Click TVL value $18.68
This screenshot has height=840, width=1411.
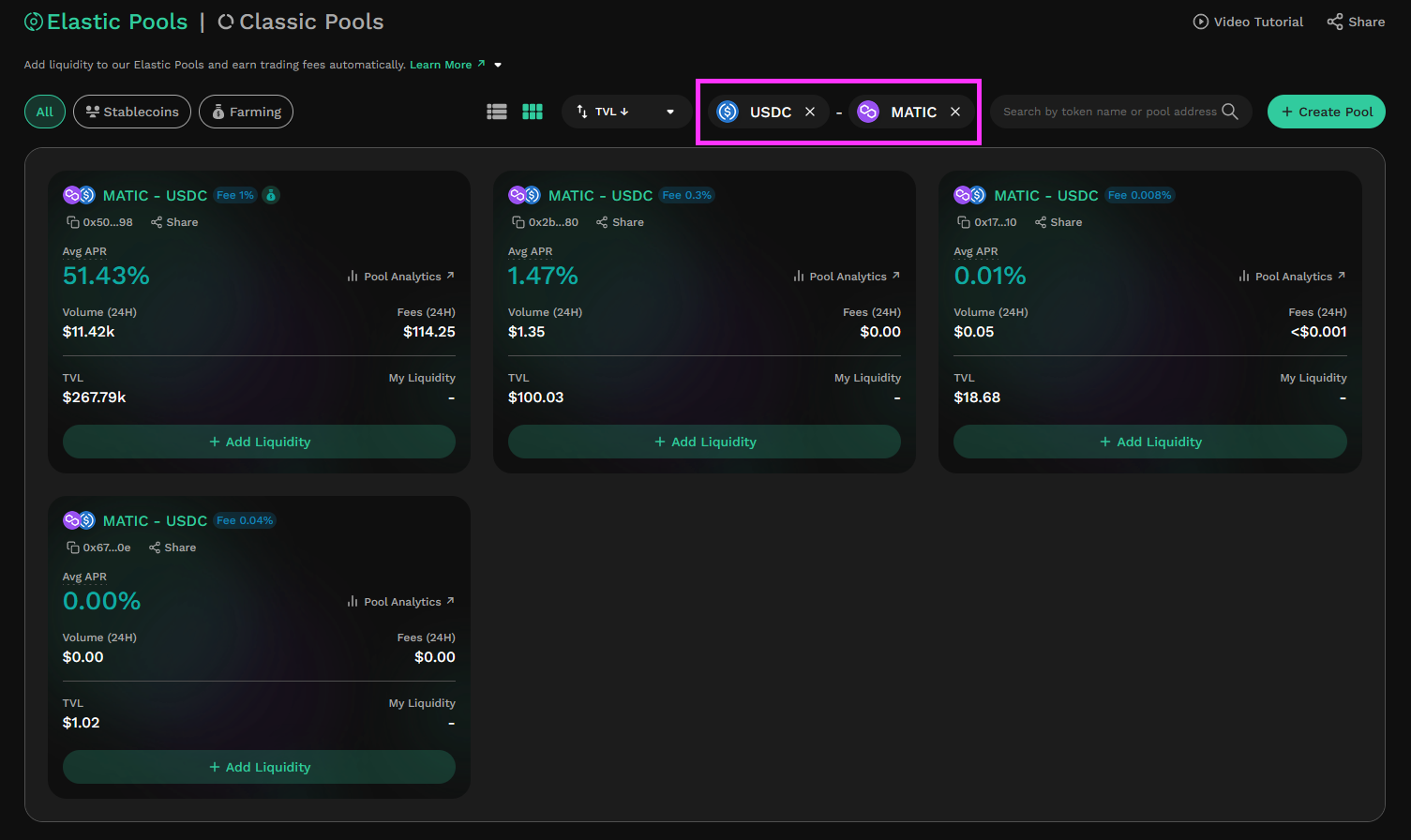coord(977,397)
